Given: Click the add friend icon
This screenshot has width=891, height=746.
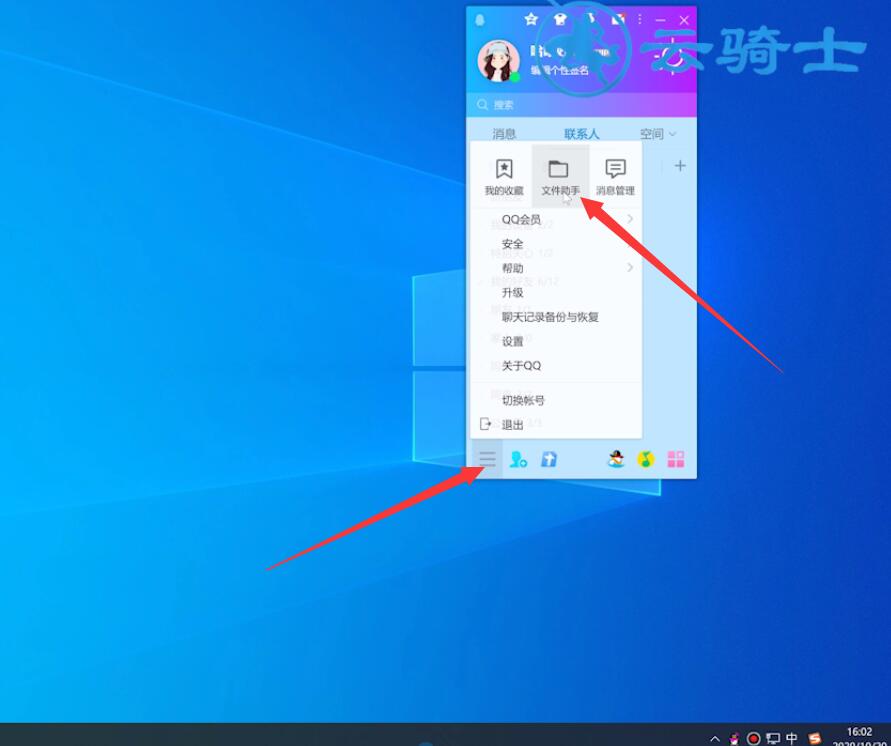Looking at the screenshot, I should click(x=518, y=459).
